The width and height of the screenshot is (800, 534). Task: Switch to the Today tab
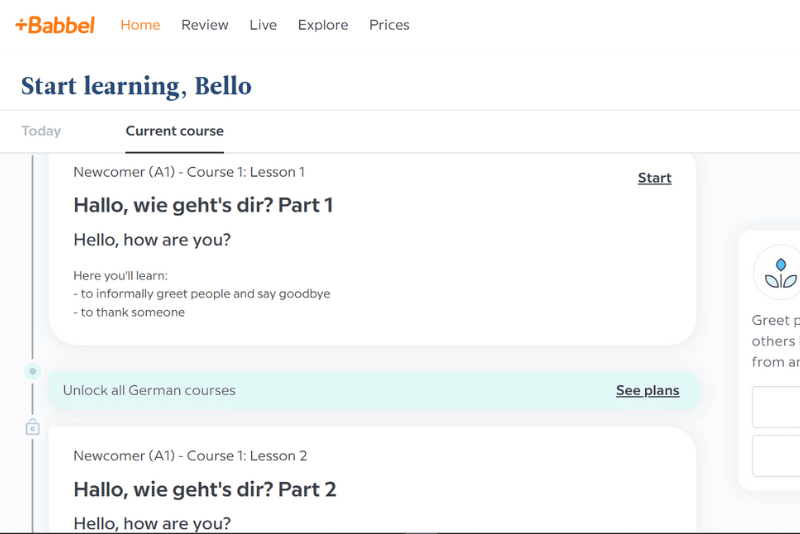[x=41, y=131]
